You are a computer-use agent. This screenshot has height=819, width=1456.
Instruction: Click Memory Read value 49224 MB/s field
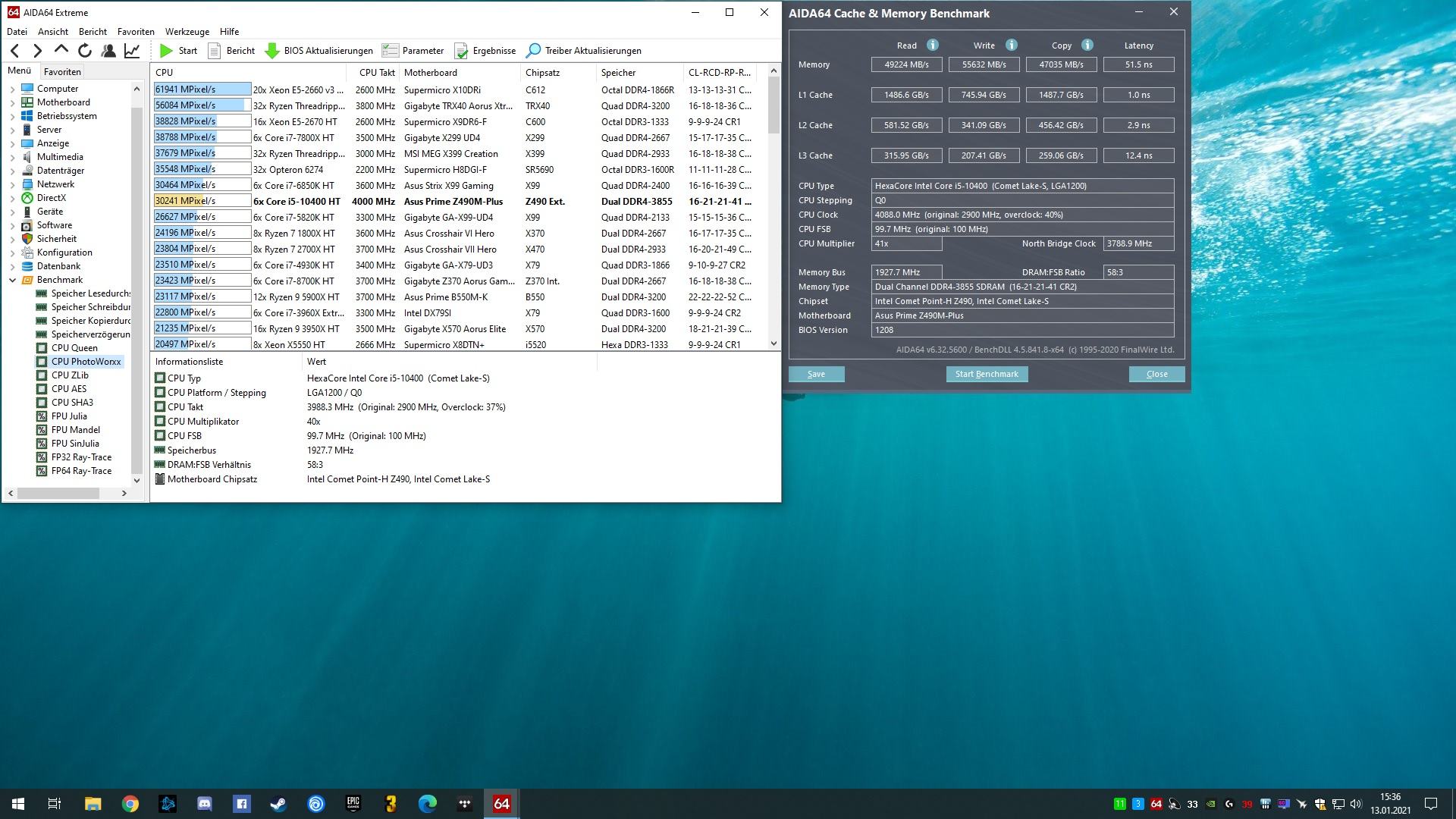point(906,64)
